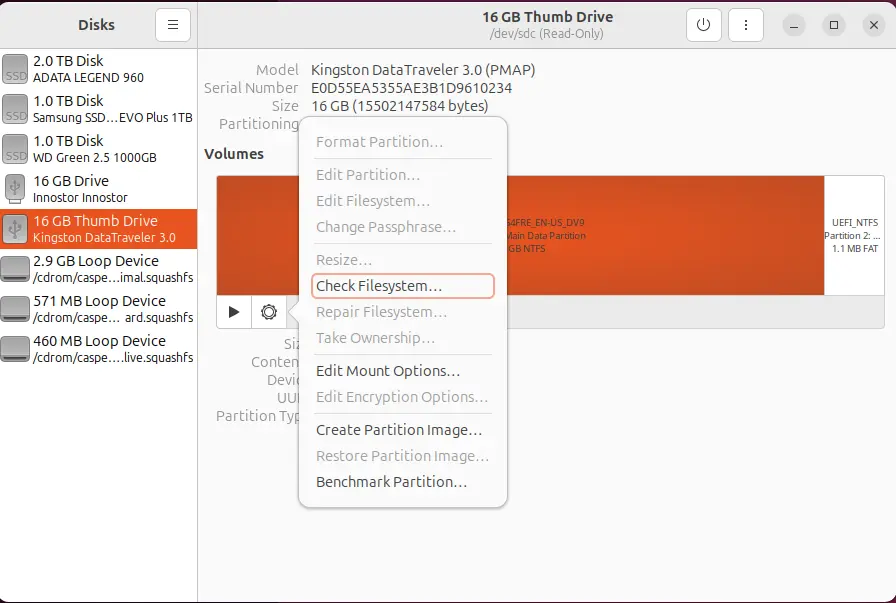Click the /dev/sdc (Read-Only) subtitle
896x603 pixels.
(546, 34)
